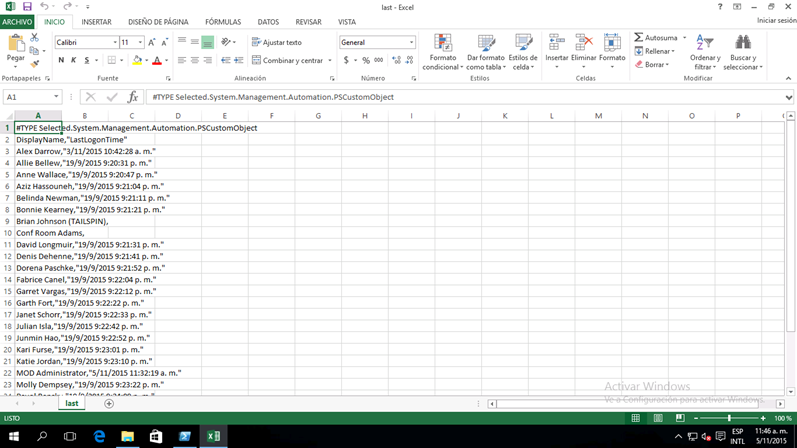Open the General number format dropdown

(411, 43)
